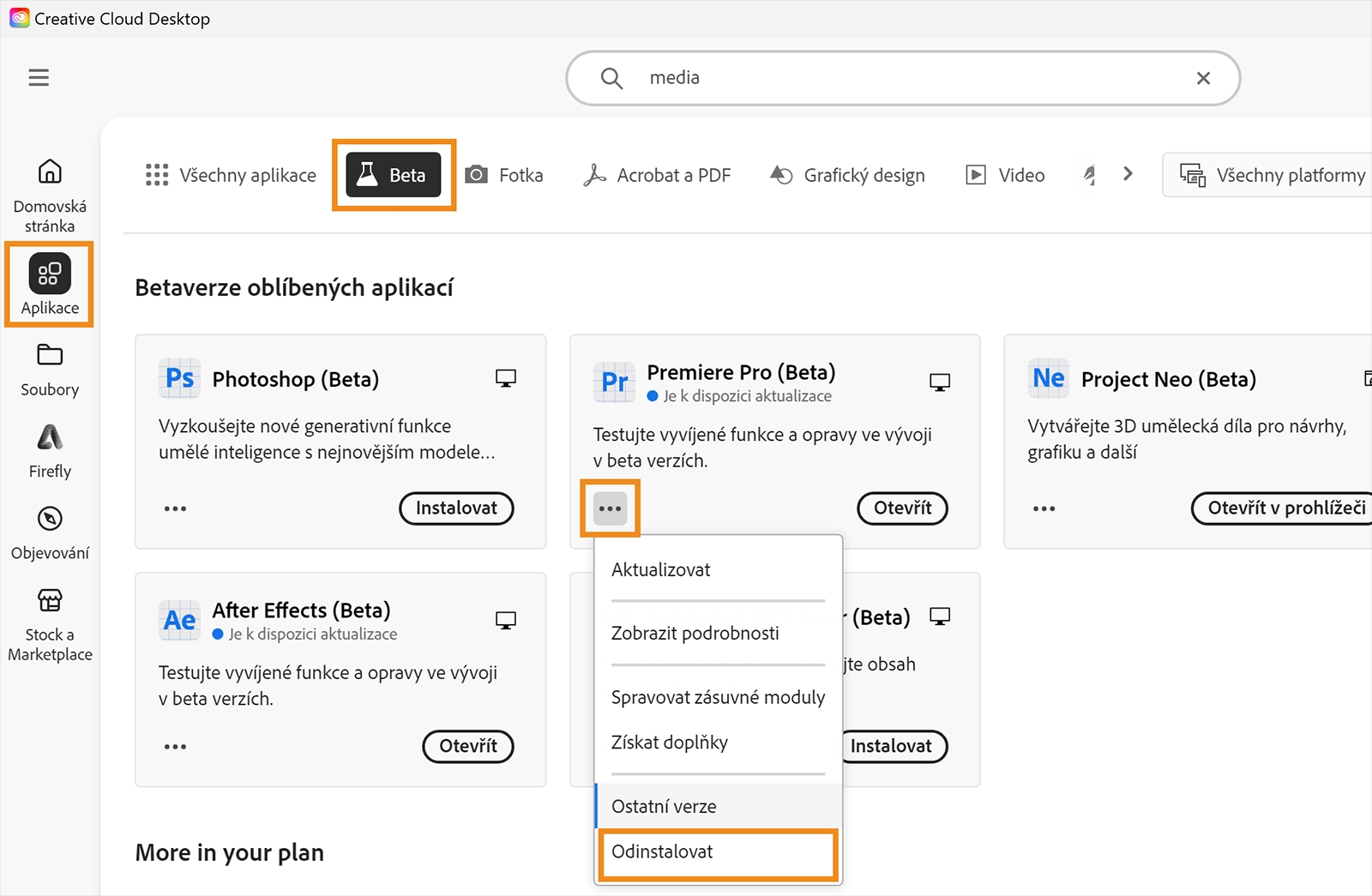The width and height of the screenshot is (1372, 896).
Task: Click update notice under Premiere Pro (Beta)
Action: [739, 396]
